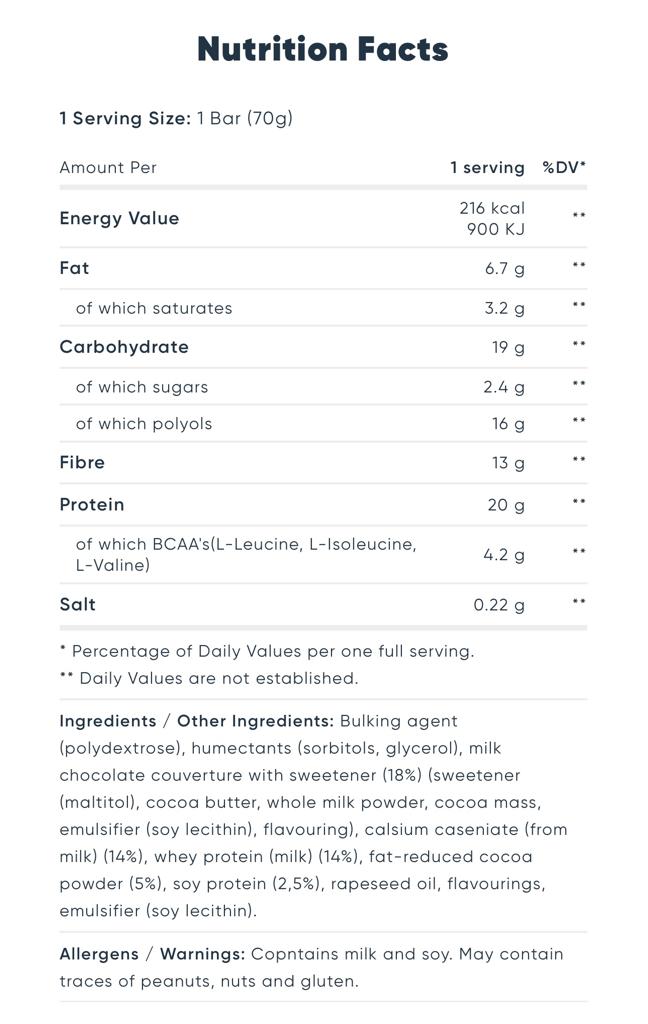Click the Allergens / Warnings heading
The width and height of the screenshot is (648, 1024).
click(x=152, y=954)
